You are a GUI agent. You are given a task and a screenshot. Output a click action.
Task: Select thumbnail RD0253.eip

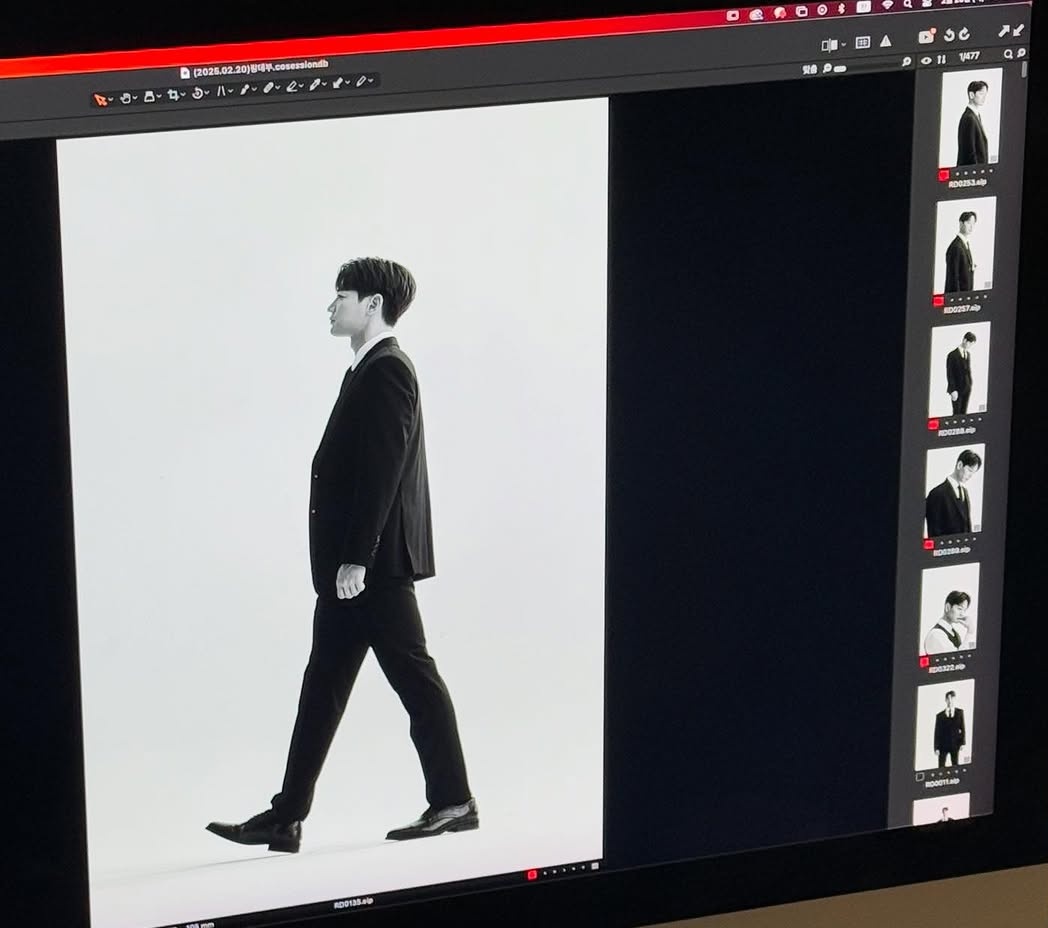pyautogui.click(x=972, y=118)
